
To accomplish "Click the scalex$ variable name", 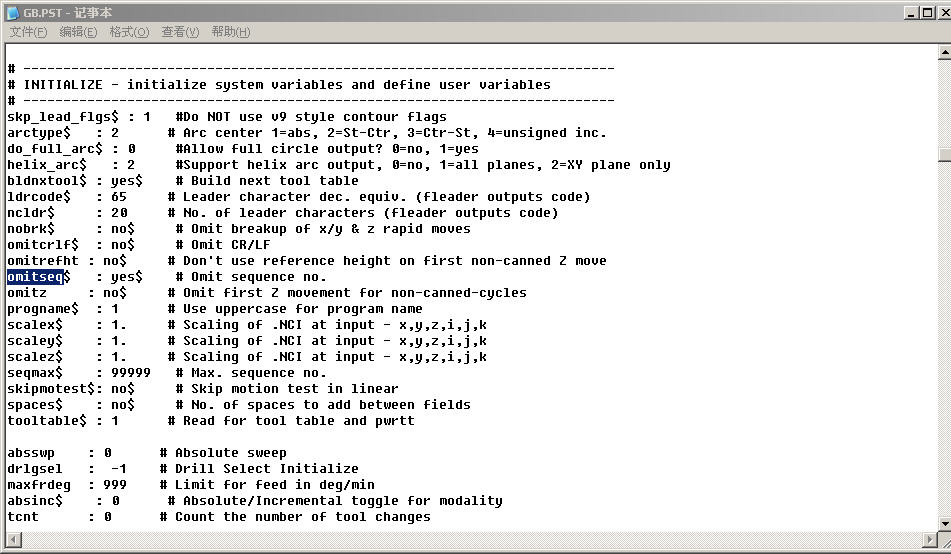I will [x=35, y=325].
